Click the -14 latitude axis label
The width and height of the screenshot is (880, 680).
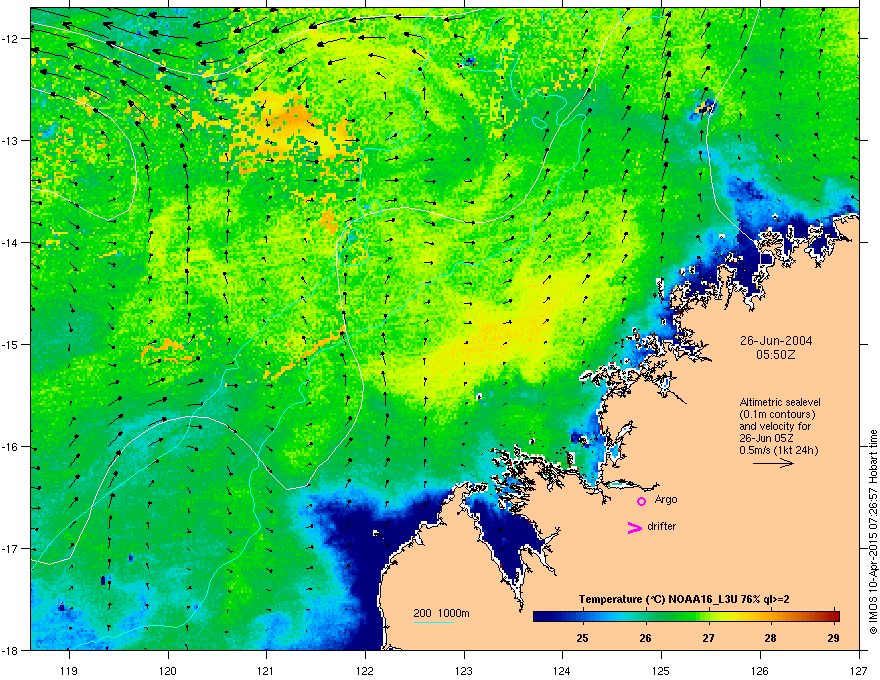tap(12, 243)
